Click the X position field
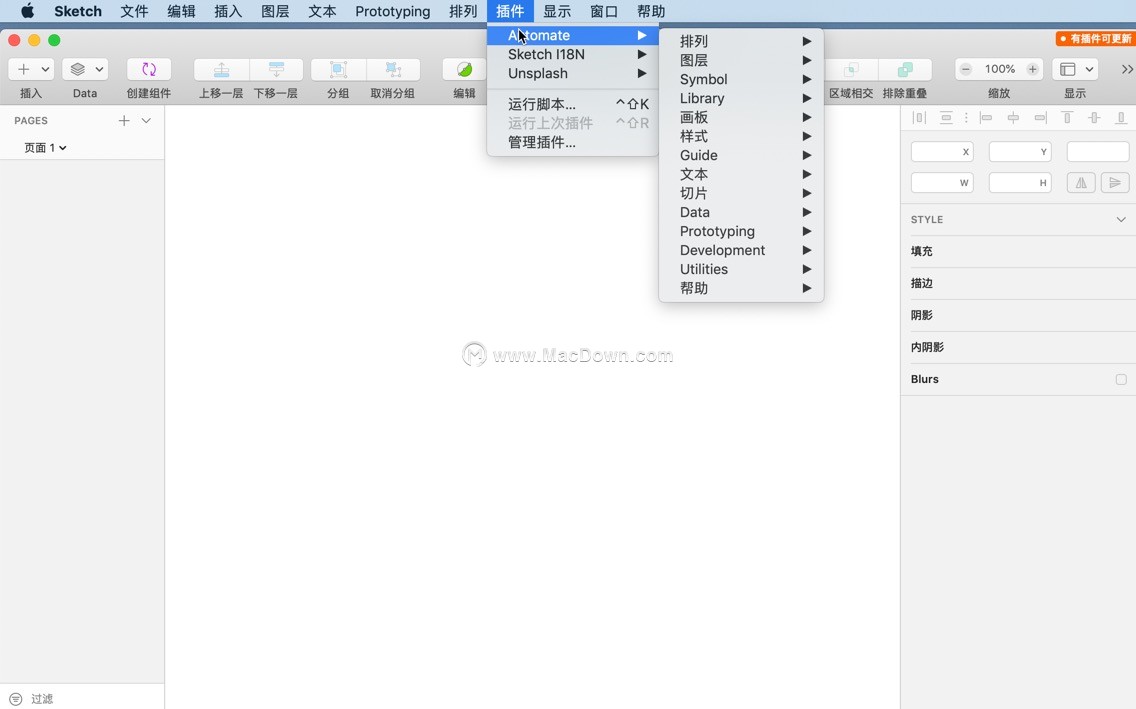Screen dimensions: 1136x709 tap(942, 151)
